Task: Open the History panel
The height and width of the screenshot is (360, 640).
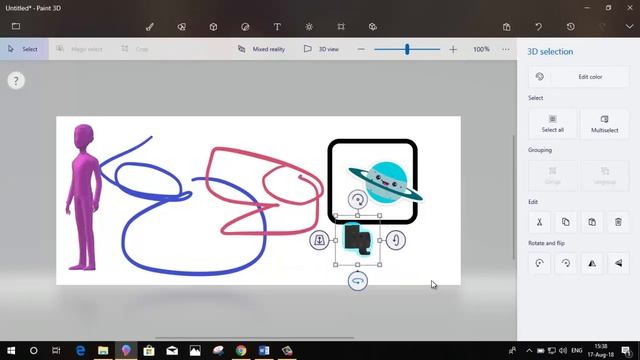Action: [571, 27]
